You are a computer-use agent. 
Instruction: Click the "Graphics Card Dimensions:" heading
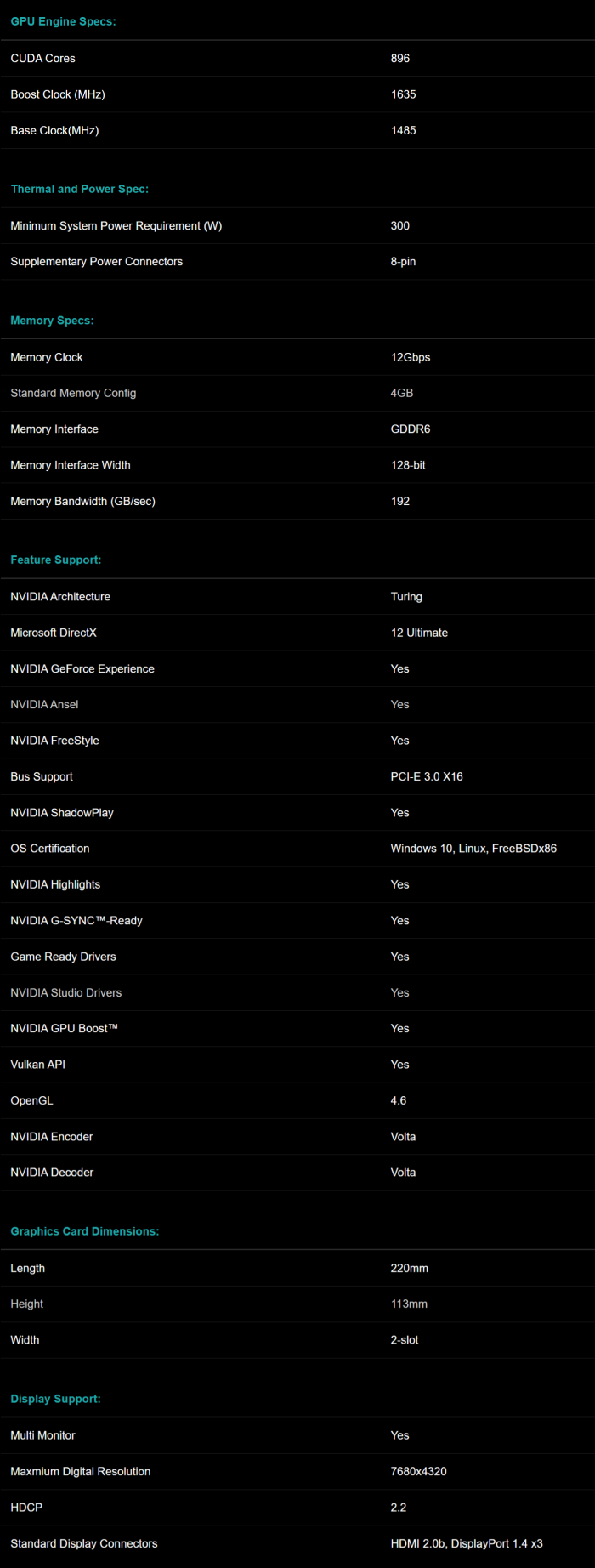click(84, 1231)
